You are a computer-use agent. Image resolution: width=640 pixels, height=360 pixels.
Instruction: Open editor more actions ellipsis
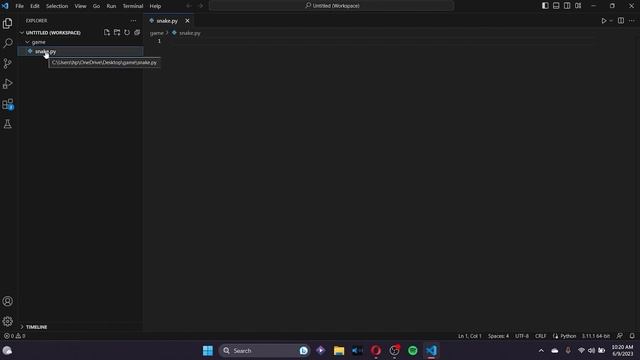pyautogui.click(x=631, y=20)
